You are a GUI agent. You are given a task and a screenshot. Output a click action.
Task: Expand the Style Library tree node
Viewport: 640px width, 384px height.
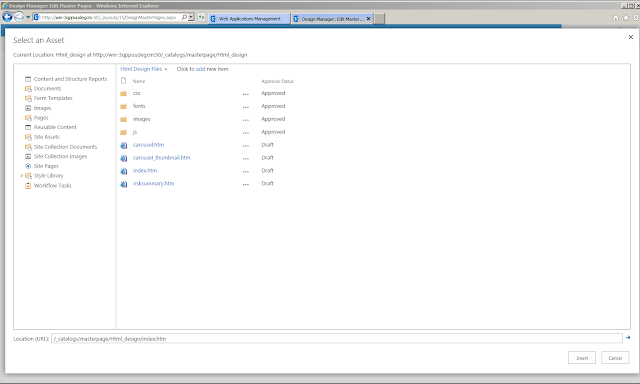(22, 175)
